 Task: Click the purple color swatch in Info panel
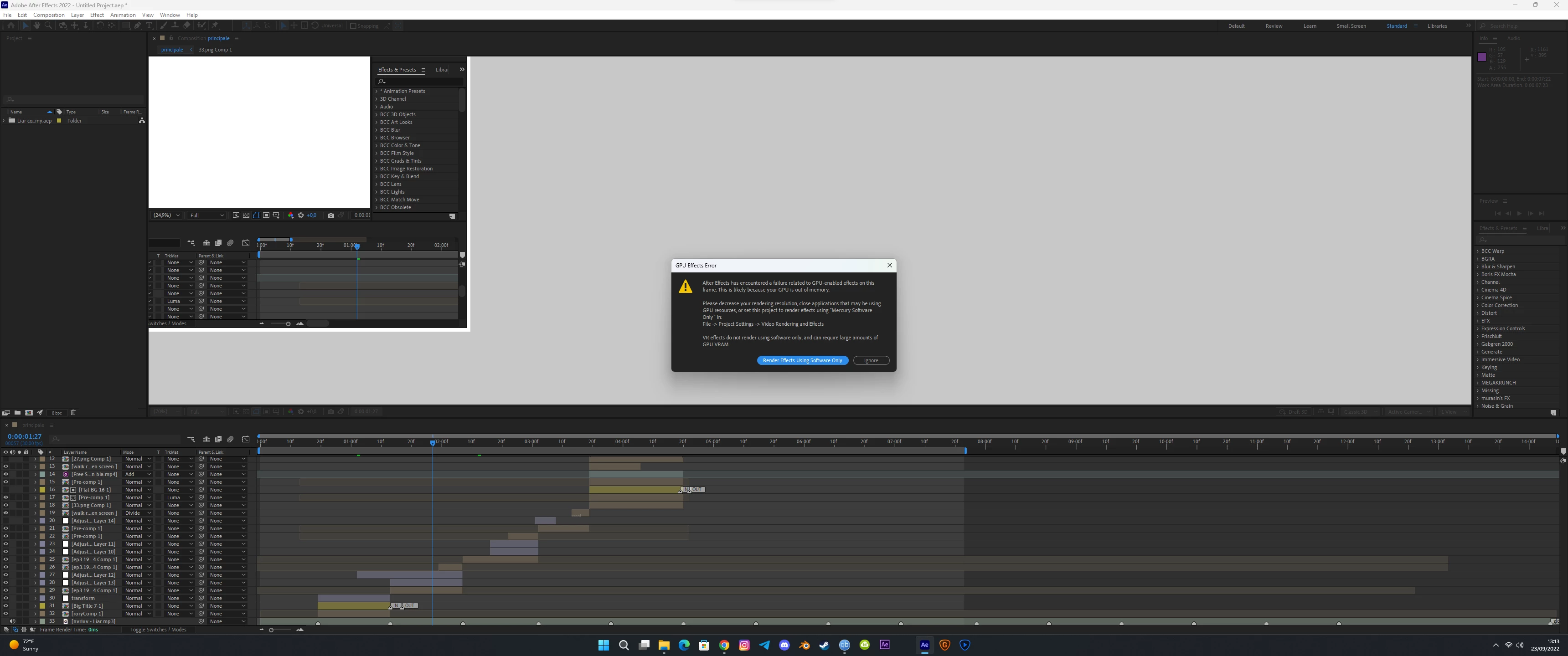(x=1481, y=57)
